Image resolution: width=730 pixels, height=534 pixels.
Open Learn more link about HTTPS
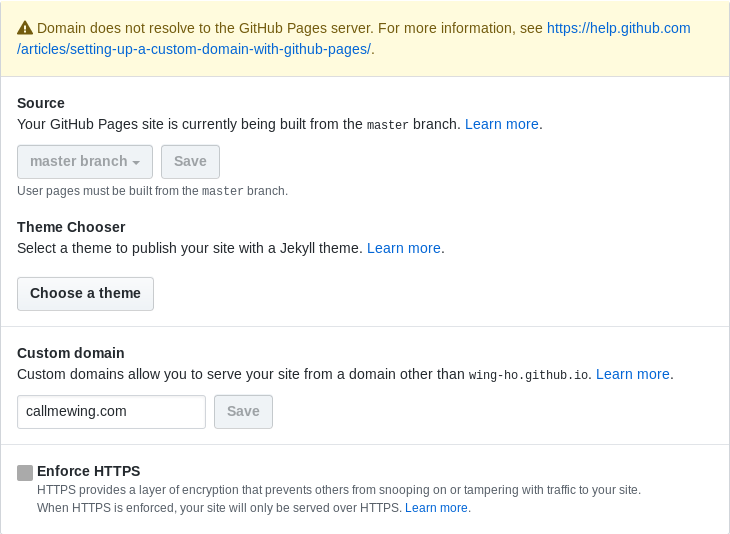click(x=436, y=508)
